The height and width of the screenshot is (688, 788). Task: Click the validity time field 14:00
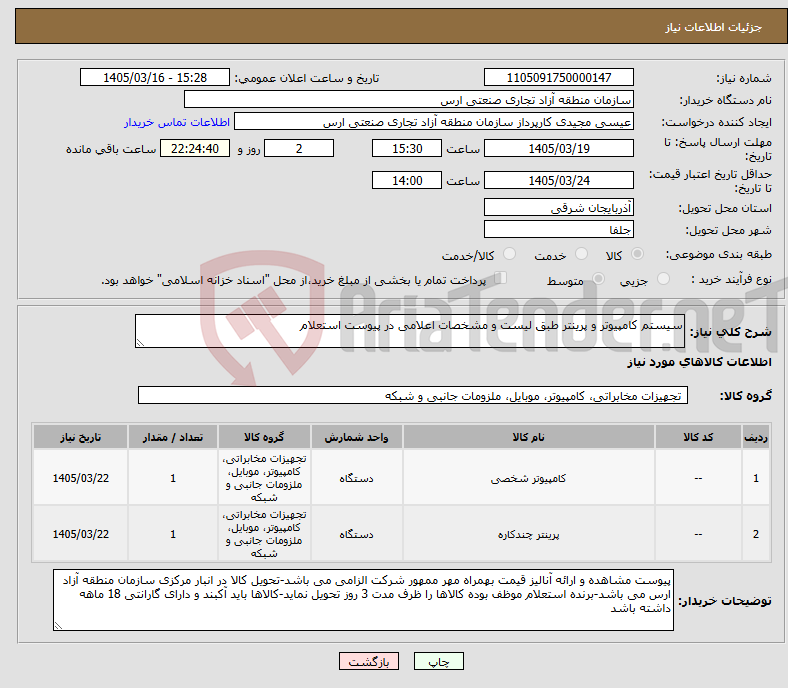(x=407, y=180)
